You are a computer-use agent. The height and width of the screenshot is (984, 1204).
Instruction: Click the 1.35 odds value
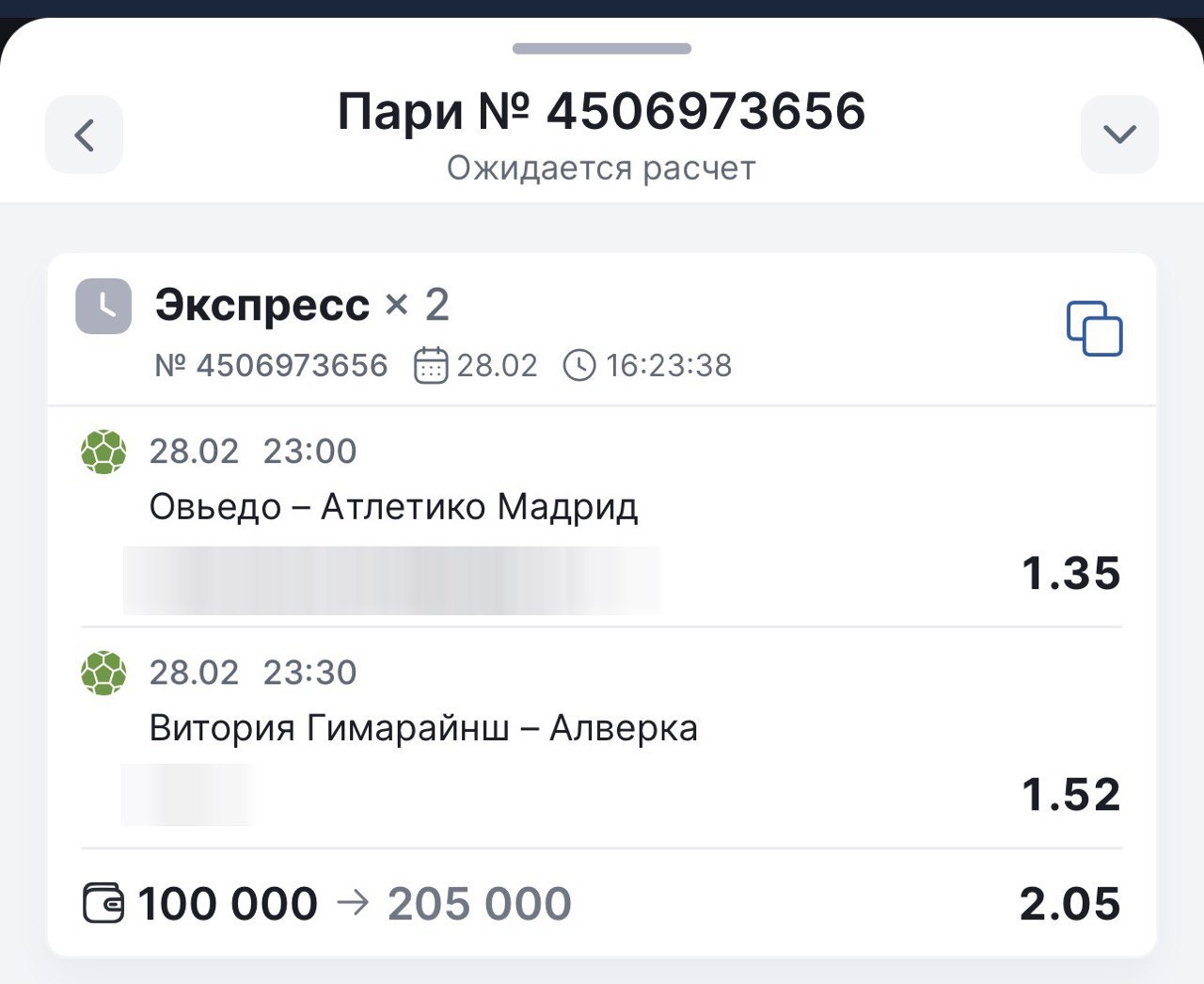tap(1070, 573)
